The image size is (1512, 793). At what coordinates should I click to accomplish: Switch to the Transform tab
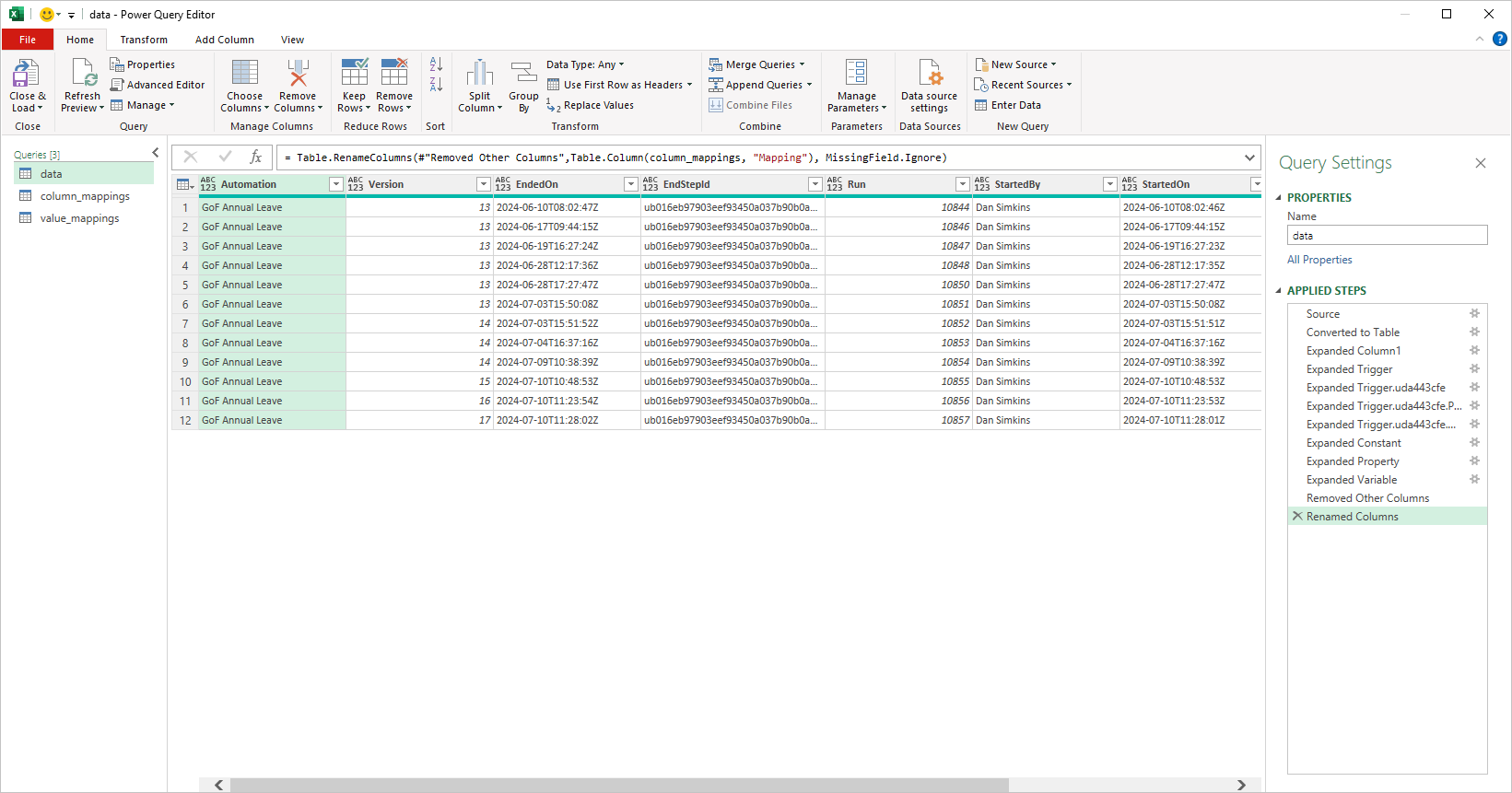coord(144,40)
